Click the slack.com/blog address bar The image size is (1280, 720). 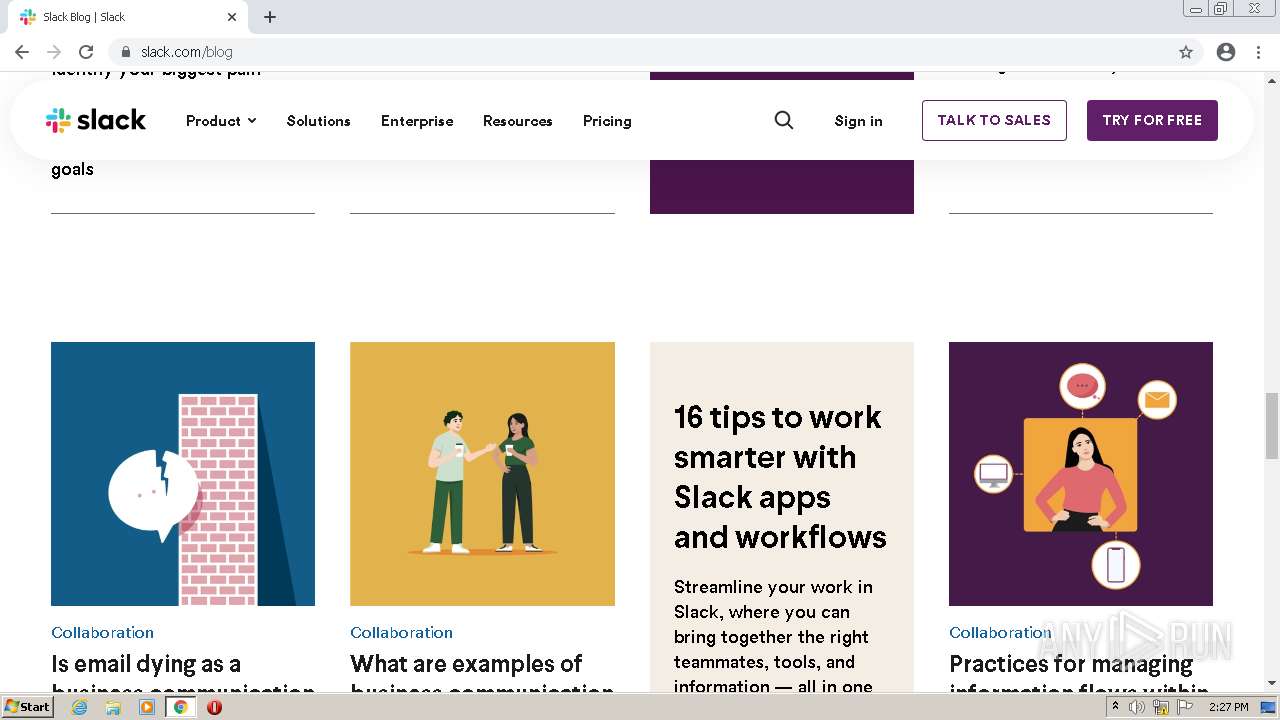[x=600, y=52]
